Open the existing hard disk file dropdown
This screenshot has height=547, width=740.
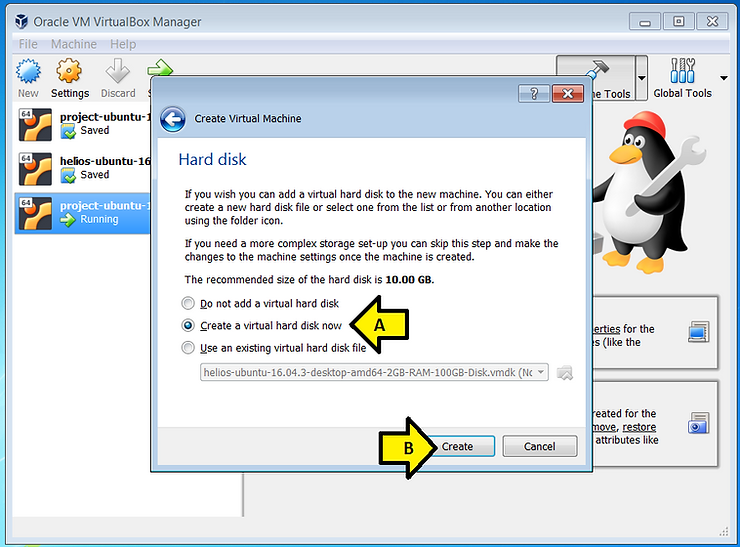(374, 372)
